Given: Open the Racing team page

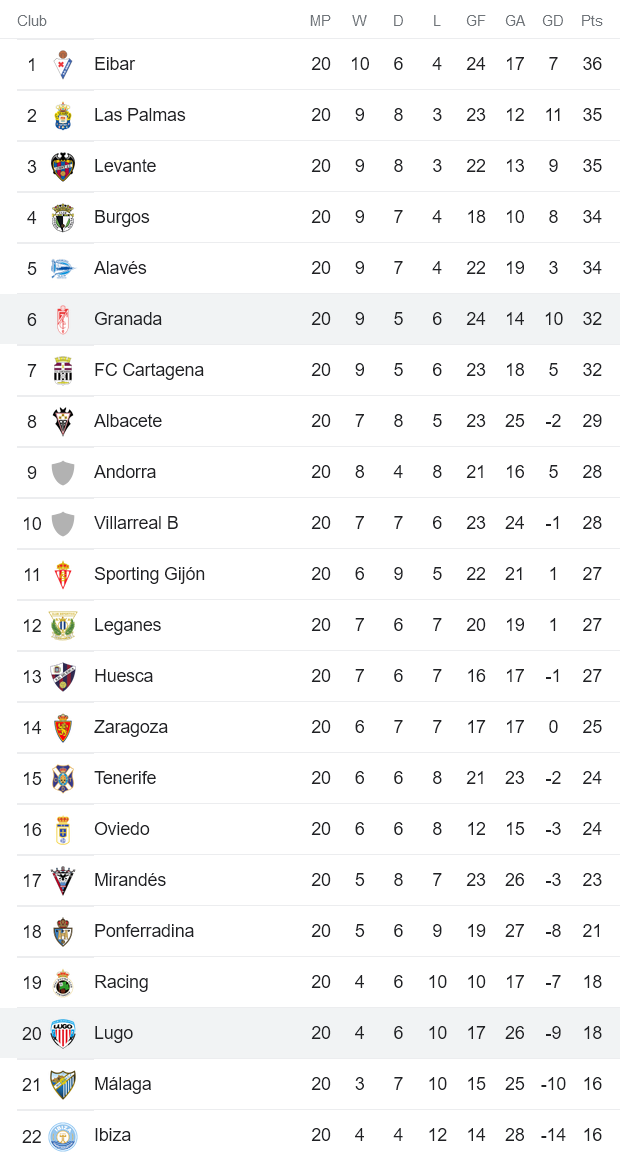Looking at the screenshot, I should pos(121,981).
